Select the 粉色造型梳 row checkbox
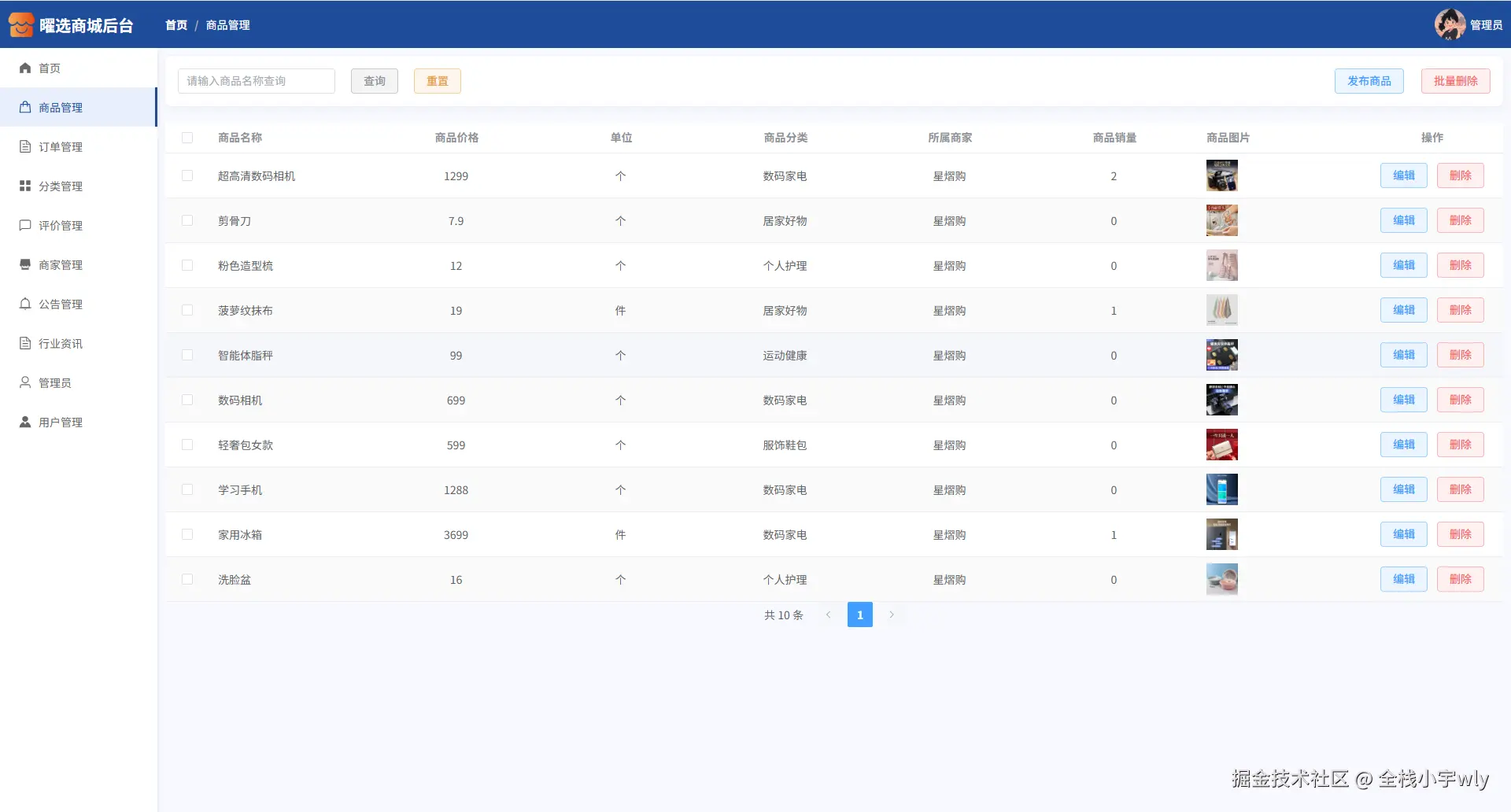 [187, 265]
